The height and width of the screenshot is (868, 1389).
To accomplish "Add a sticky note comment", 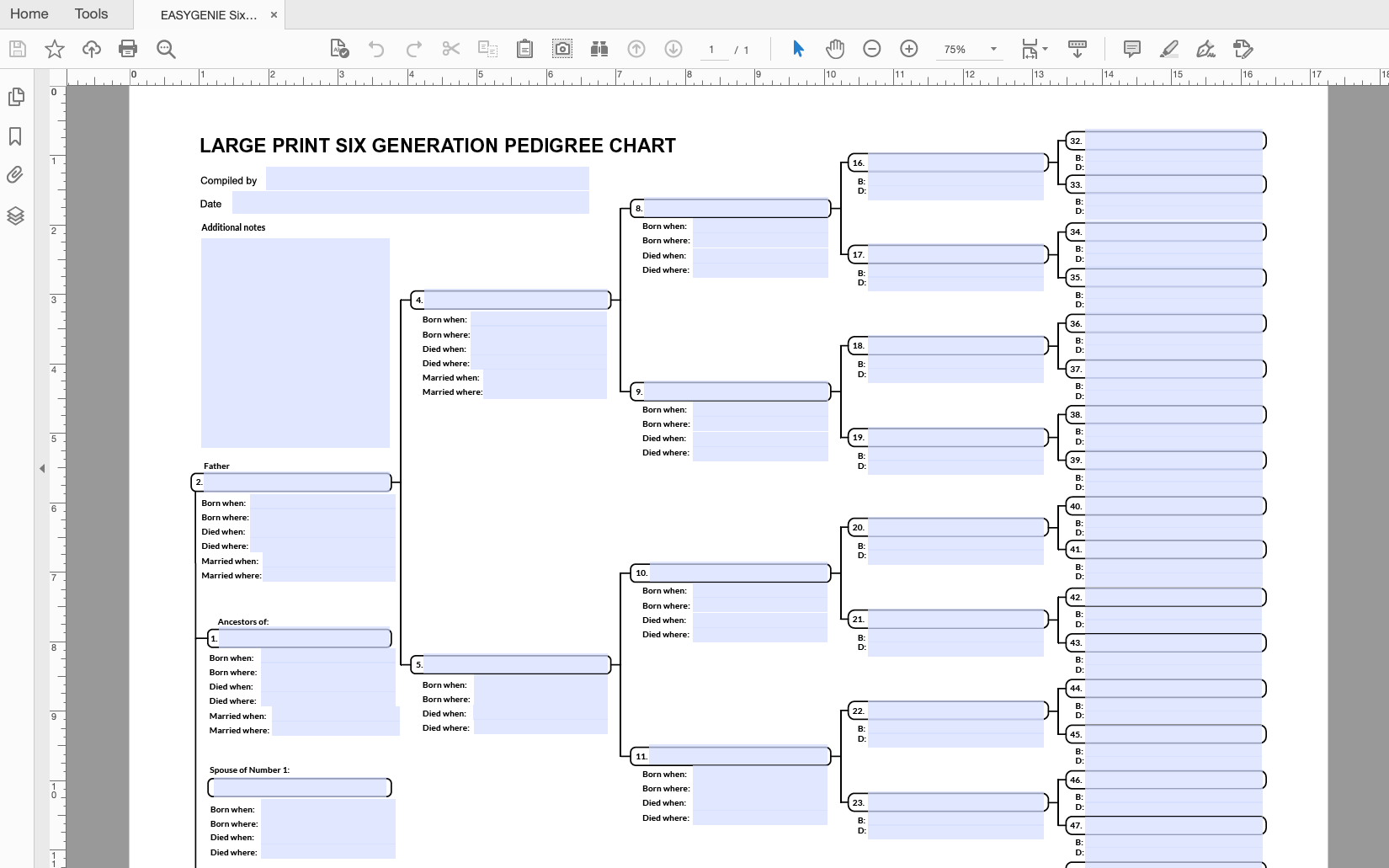I will point(1131,49).
